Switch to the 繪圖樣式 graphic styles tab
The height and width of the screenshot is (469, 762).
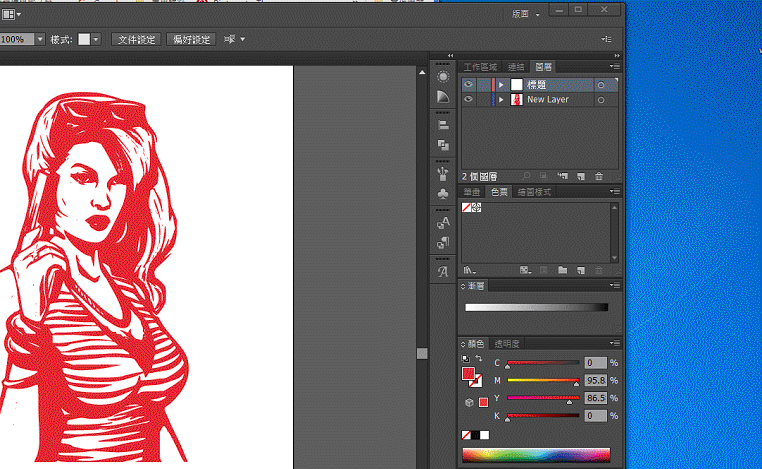[x=534, y=192]
